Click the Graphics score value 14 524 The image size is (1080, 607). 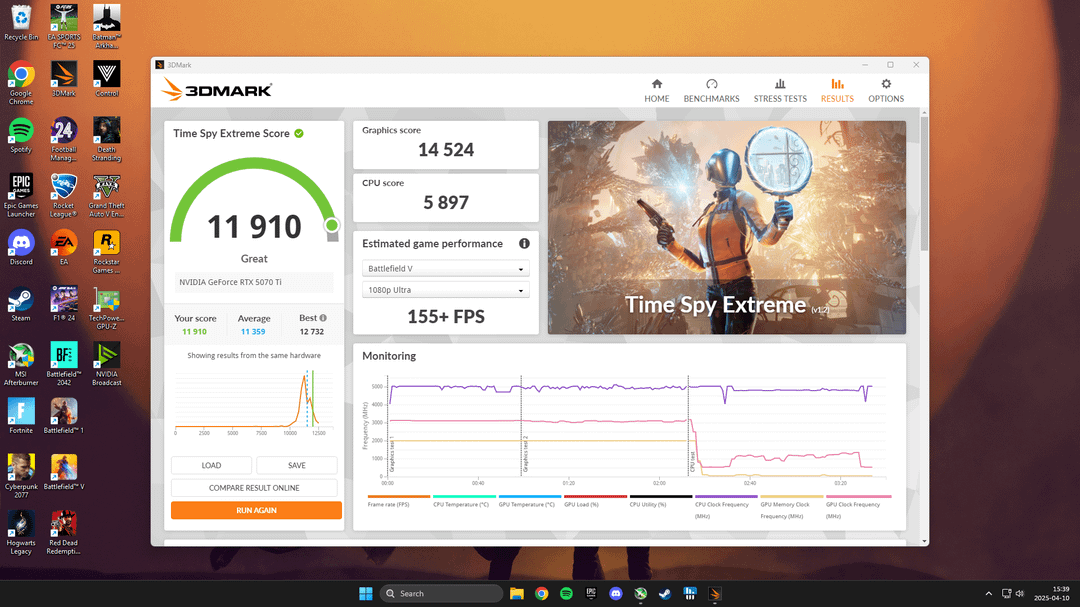coord(446,150)
